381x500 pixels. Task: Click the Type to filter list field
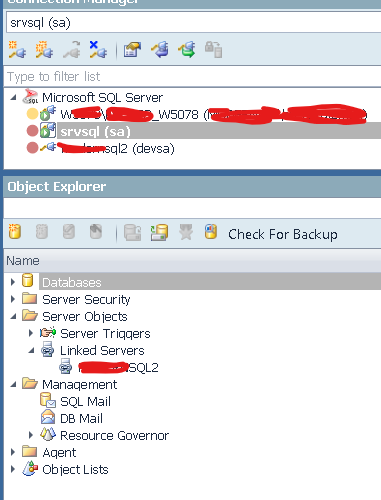pos(193,77)
